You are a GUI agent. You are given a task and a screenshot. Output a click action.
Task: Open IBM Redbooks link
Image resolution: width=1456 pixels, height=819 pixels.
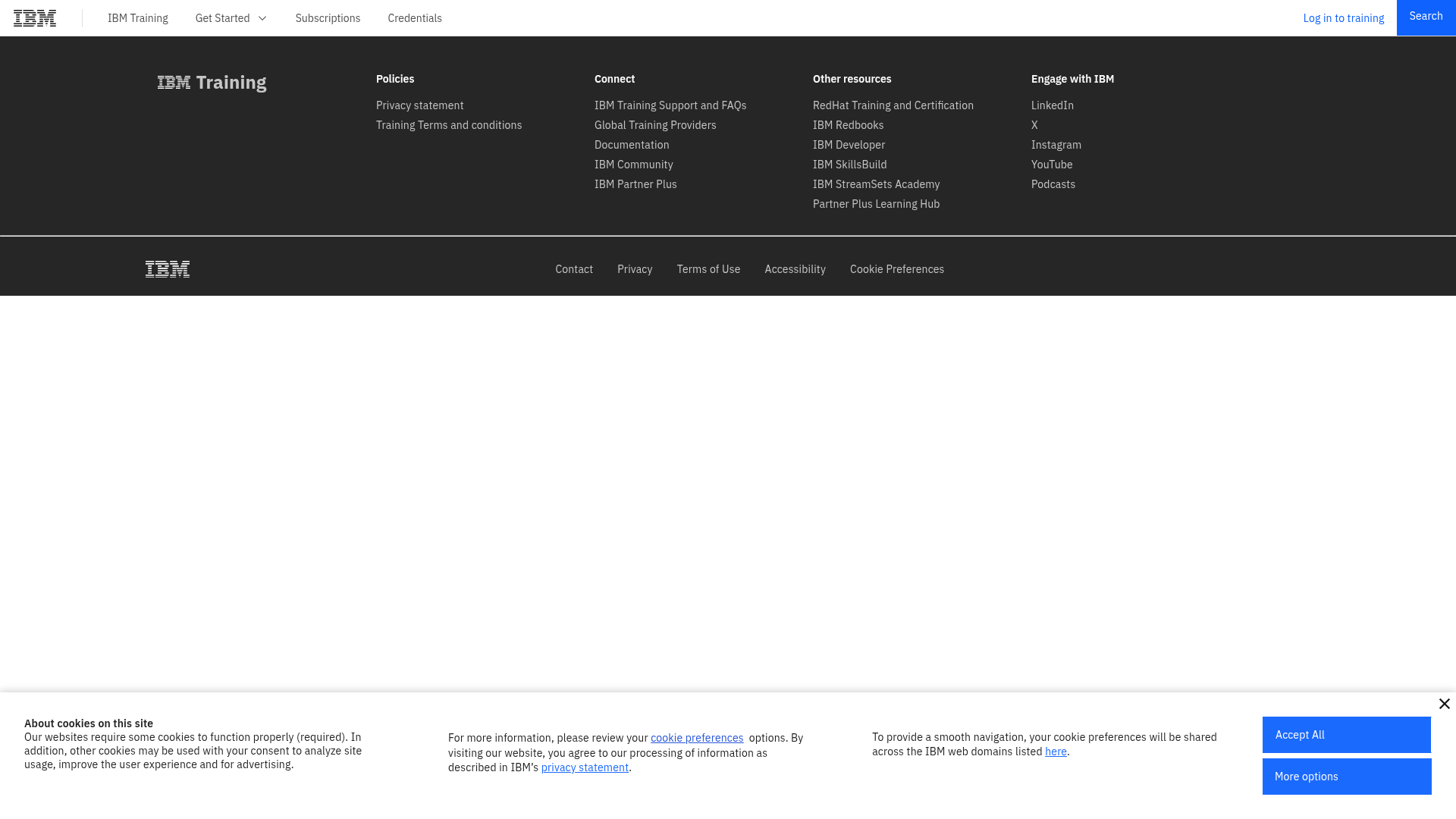848,125
